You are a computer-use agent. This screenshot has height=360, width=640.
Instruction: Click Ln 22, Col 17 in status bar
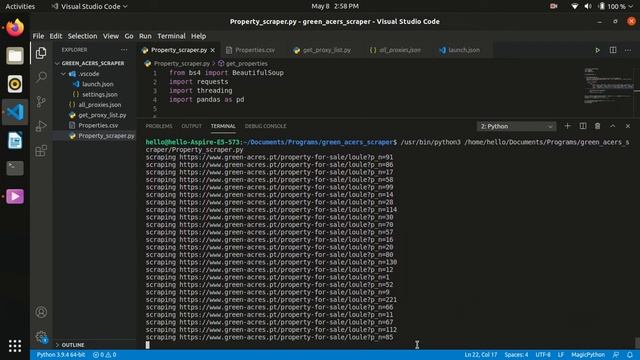pos(480,355)
